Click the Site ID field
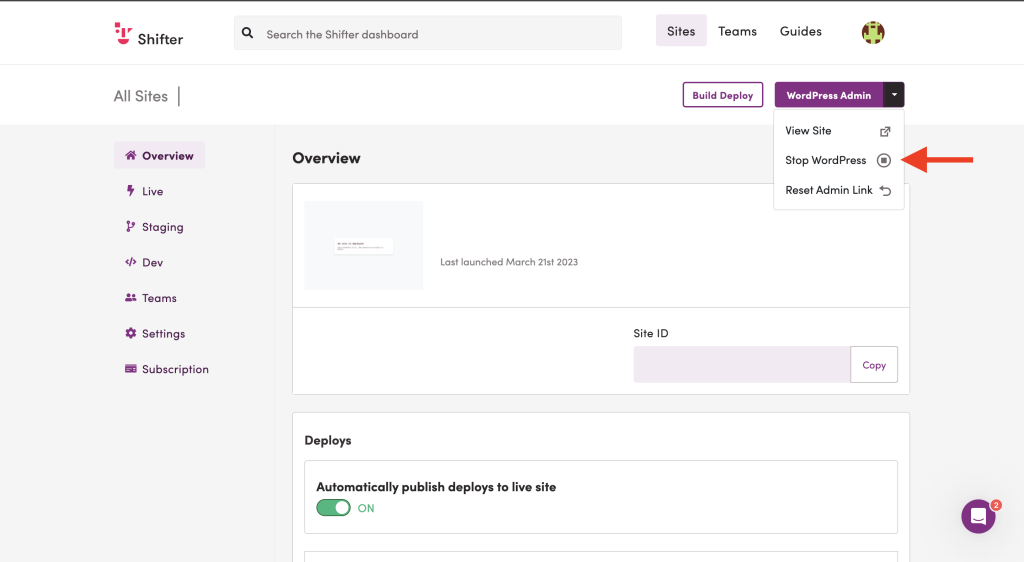The image size is (1024, 562). click(x=742, y=364)
